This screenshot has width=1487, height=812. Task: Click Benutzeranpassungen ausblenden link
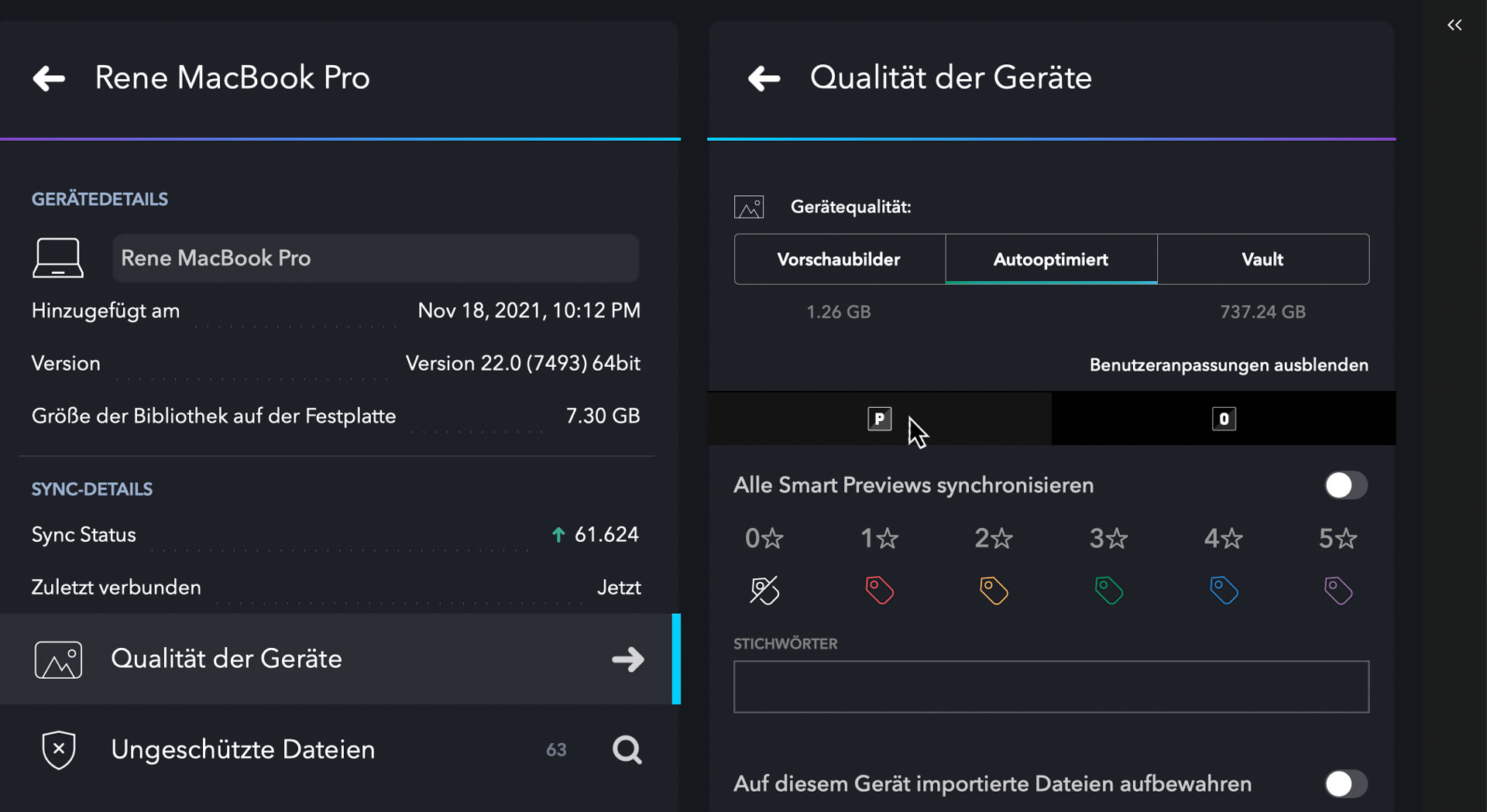(1228, 365)
